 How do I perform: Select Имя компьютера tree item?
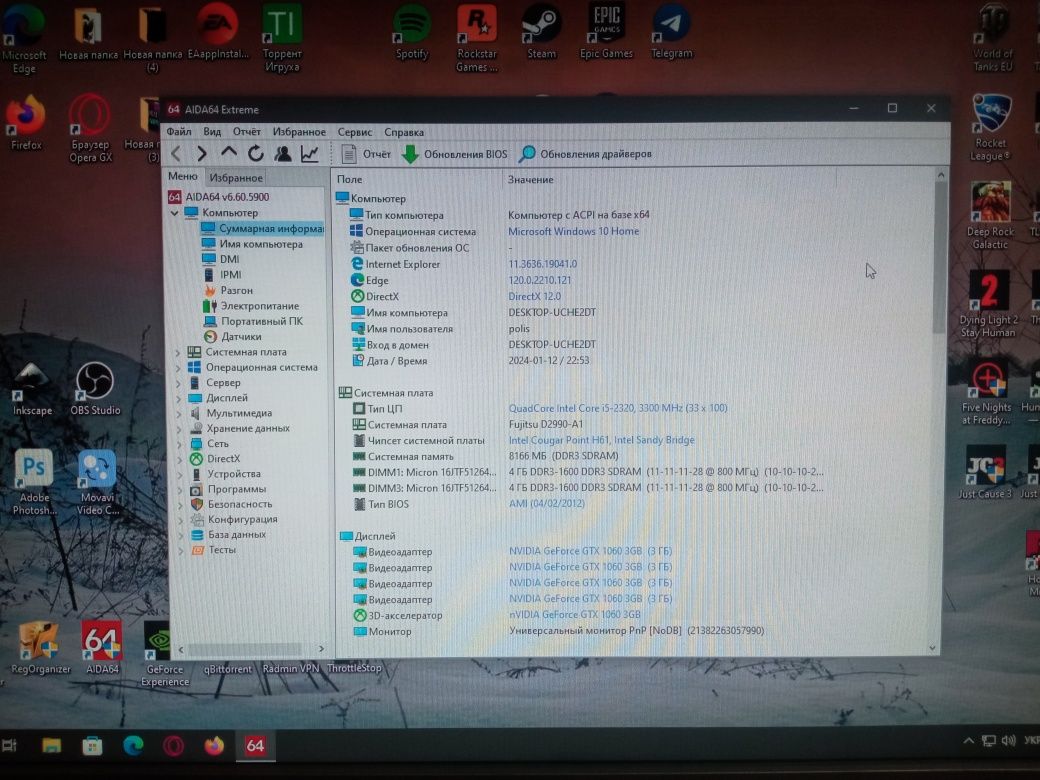click(252, 244)
